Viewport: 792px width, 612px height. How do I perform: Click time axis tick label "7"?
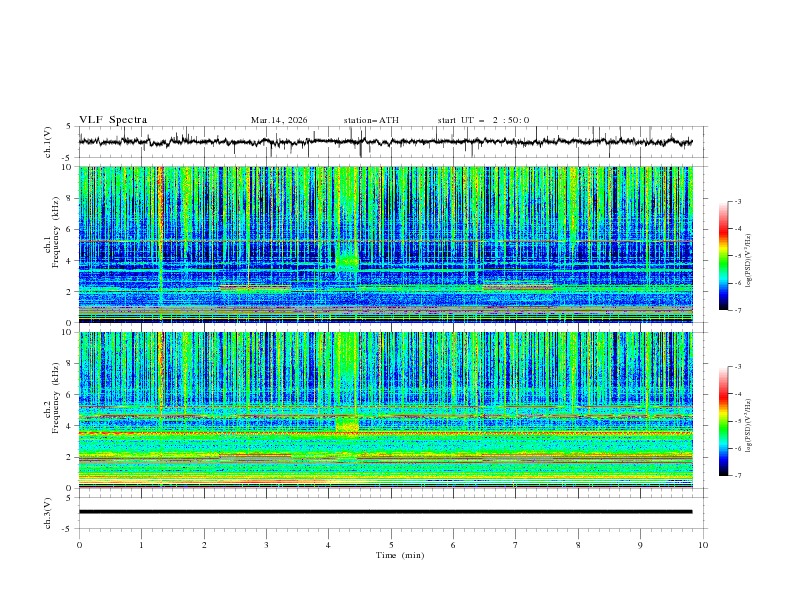tap(516, 545)
